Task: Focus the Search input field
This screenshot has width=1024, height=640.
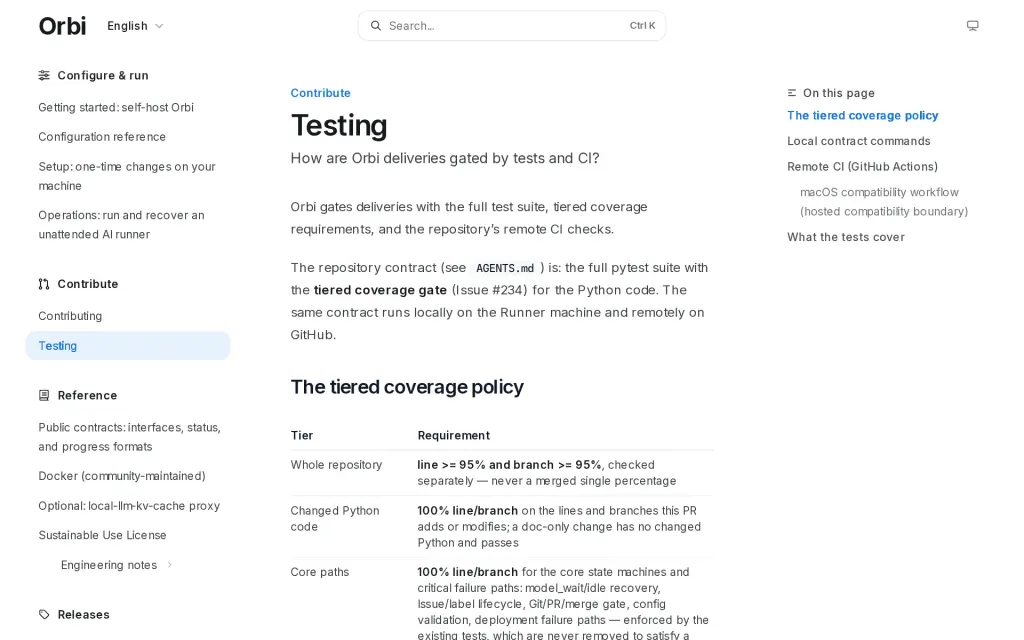Action: (512, 26)
